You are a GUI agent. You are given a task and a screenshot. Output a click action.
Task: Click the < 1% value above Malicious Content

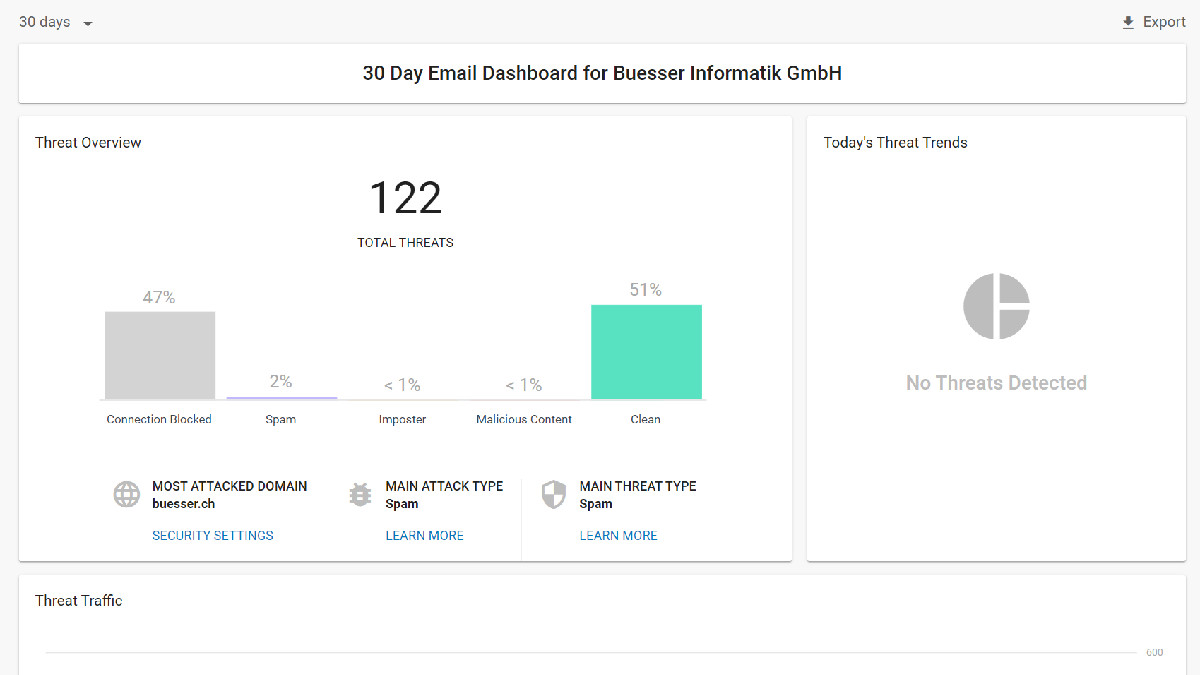524,384
